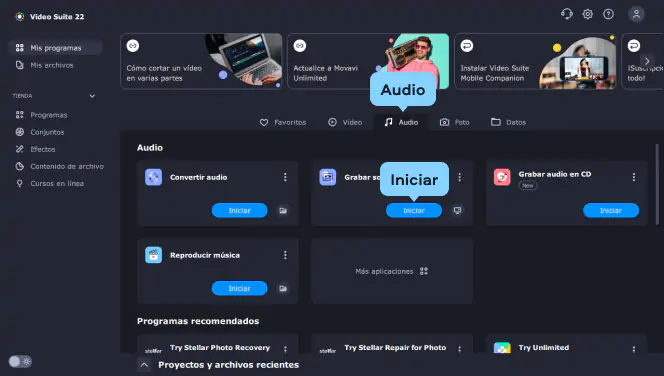664x376 pixels.
Task: Click the 'Programas recomendados' heading
Action: click(198, 321)
